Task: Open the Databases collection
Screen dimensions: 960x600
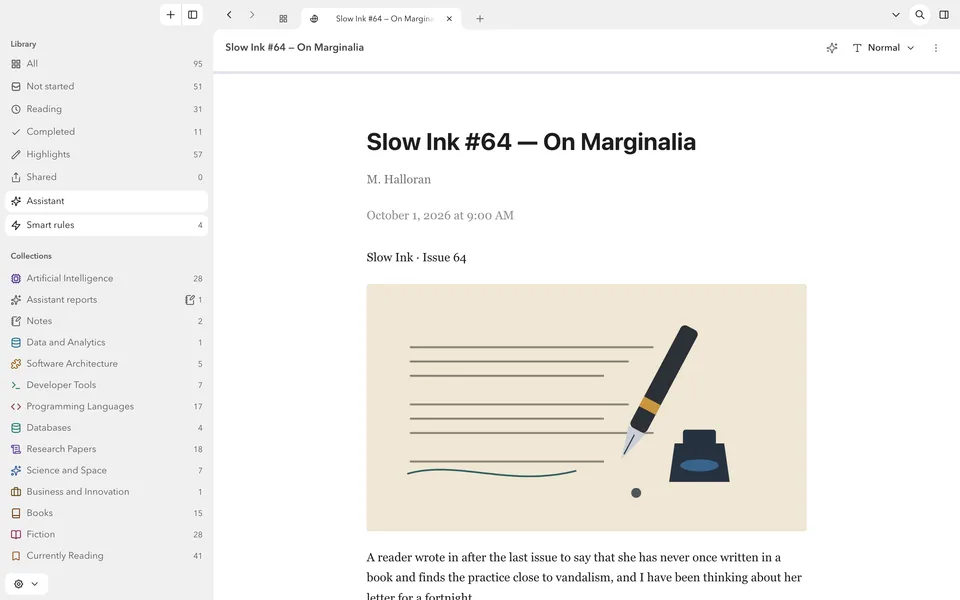Action: pyautogui.click(x=107, y=427)
